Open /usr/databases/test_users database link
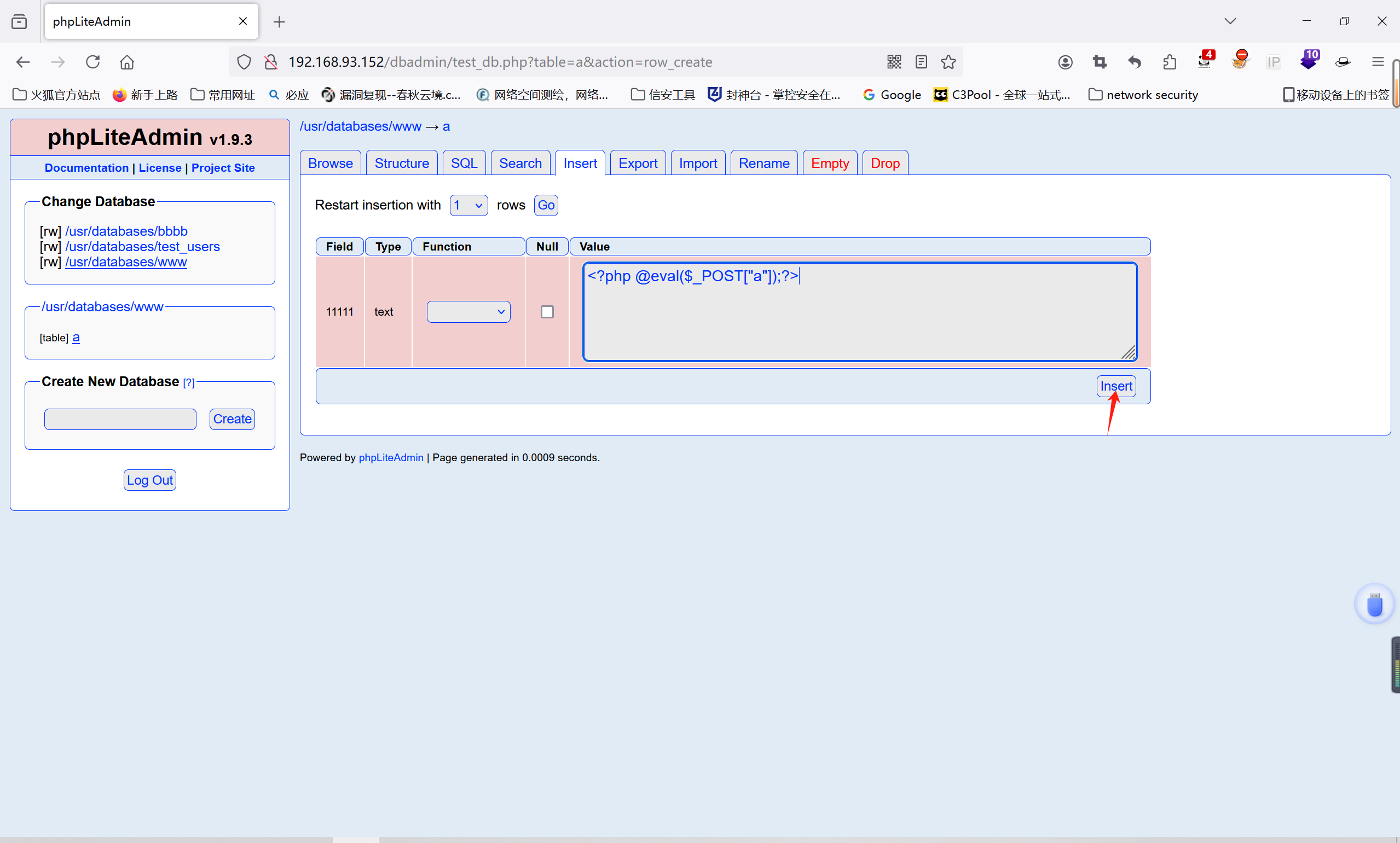Screen dimensions: 1400x843 [142, 247]
